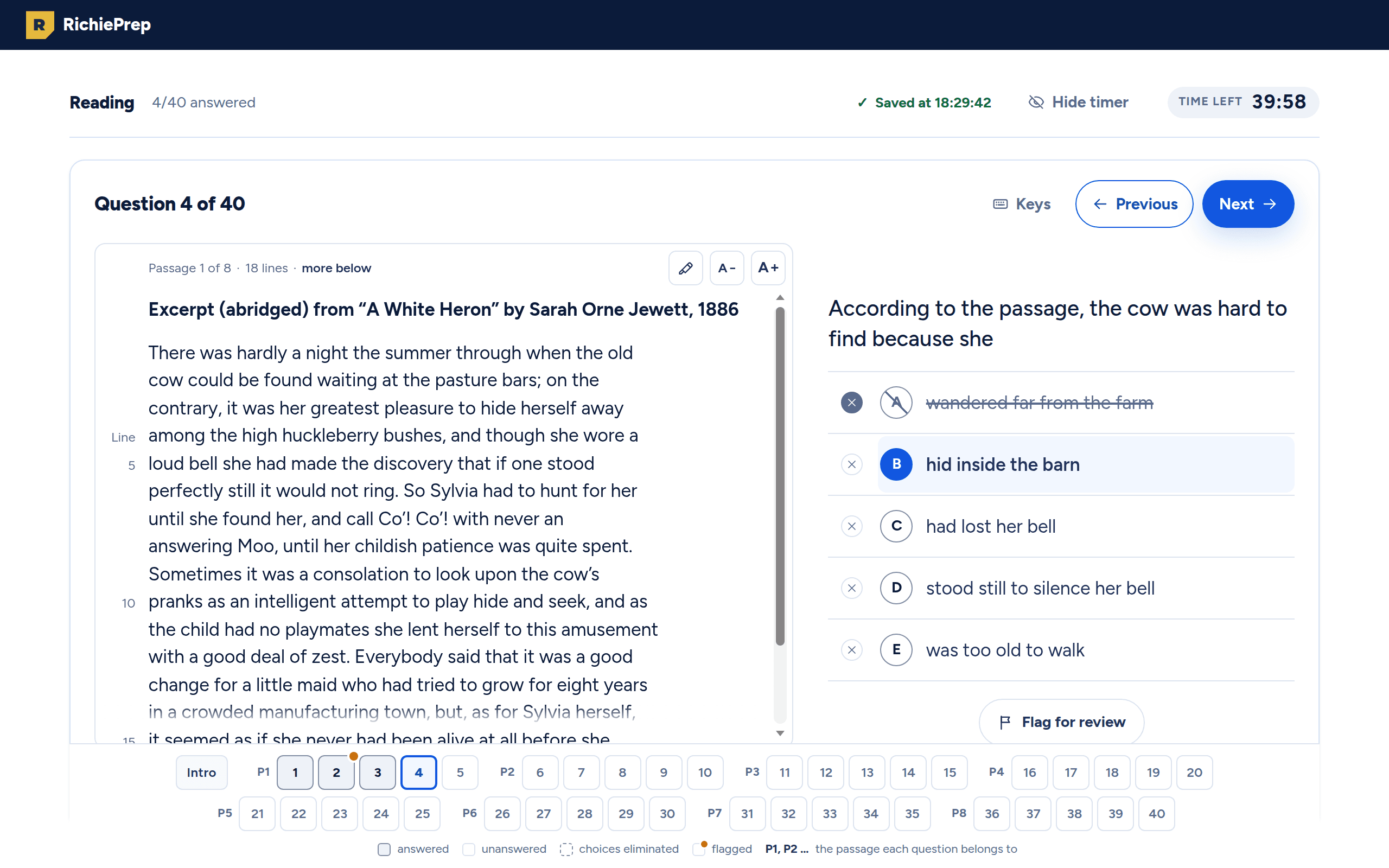Viewport: 1389px width, 868px height.
Task: Select answer D stood still to silence bell
Action: tap(1085, 588)
